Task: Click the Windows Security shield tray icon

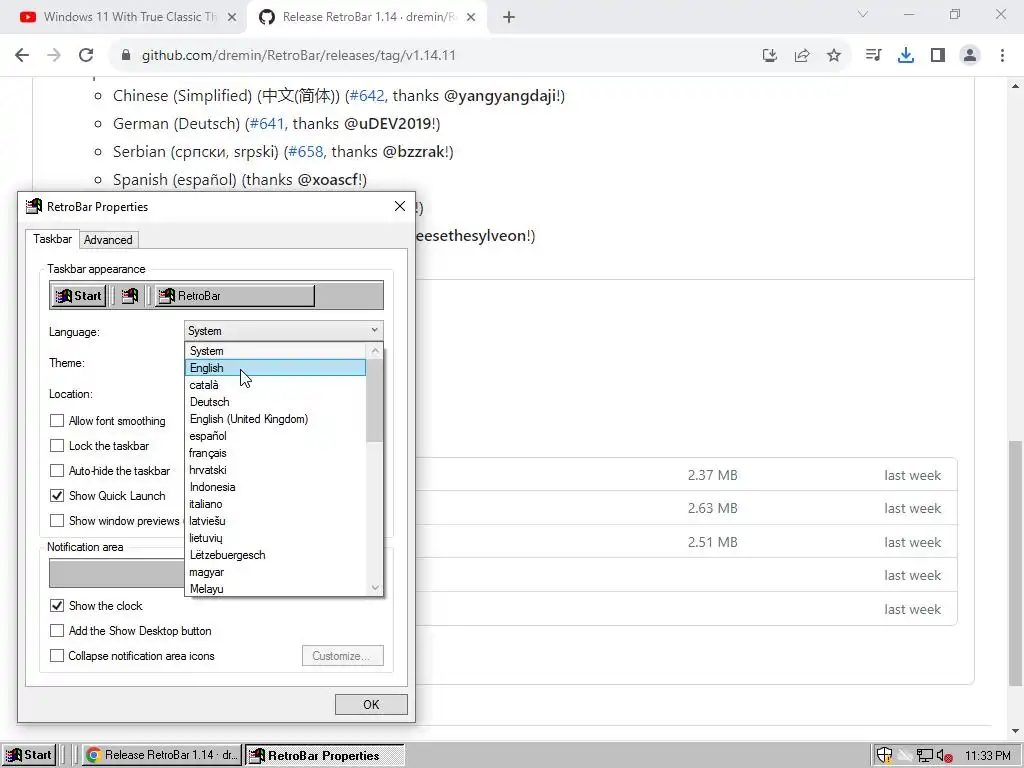Action: [x=884, y=756]
